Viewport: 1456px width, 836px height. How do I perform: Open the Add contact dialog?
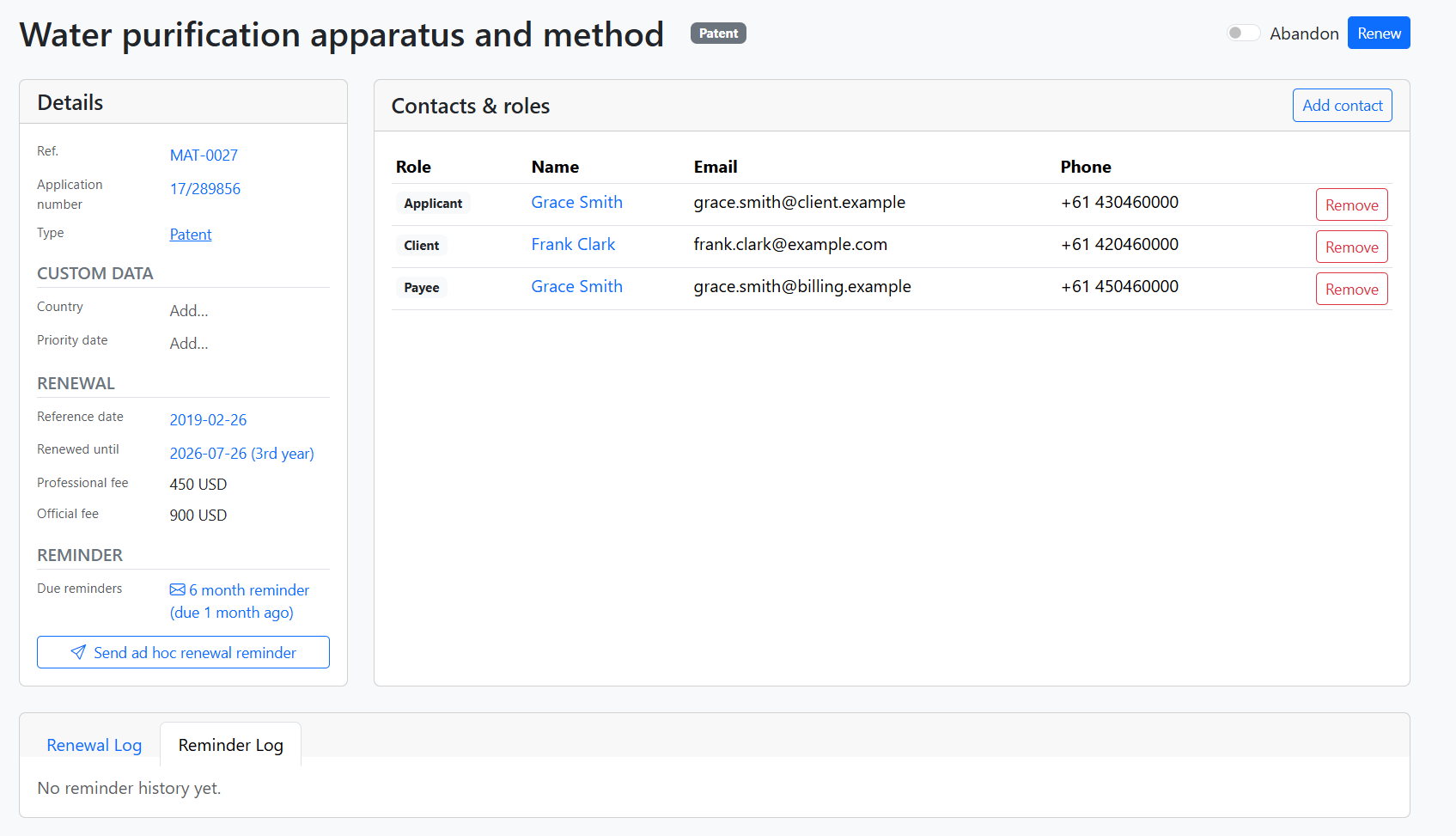coord(1342,106)
